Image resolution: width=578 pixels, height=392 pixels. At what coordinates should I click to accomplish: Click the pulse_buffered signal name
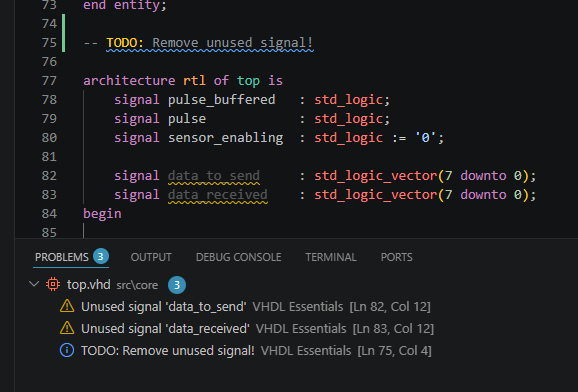tap(222, 100)
